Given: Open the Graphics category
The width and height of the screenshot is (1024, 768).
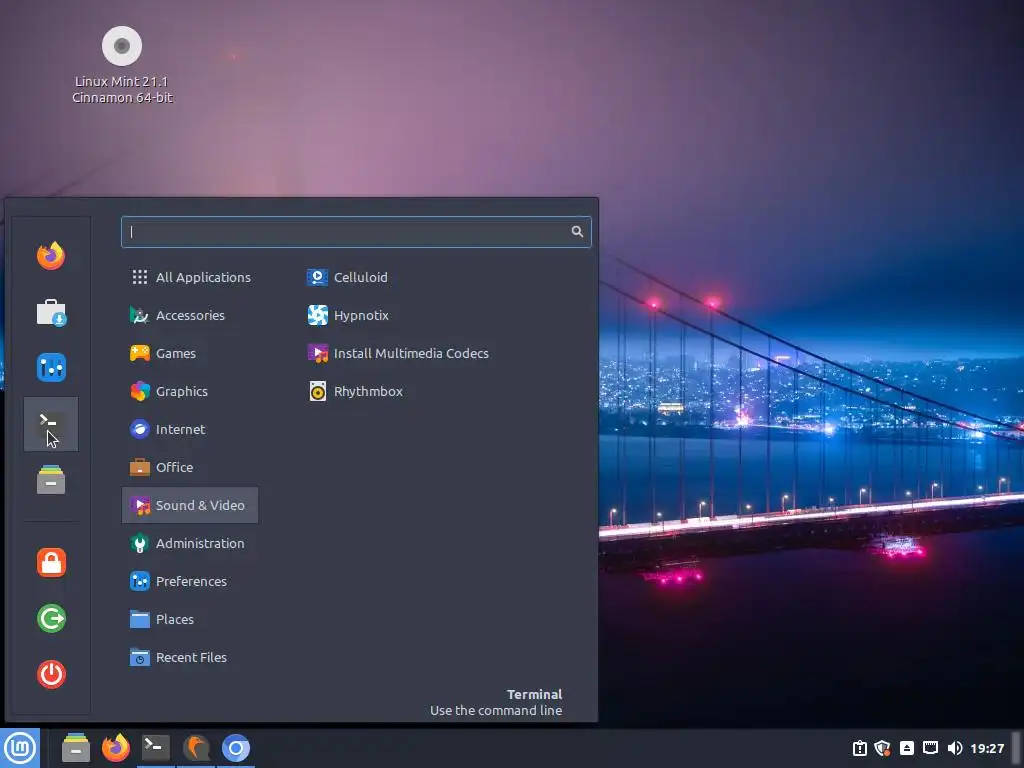Looking at the screenshot, I should 190,391.
